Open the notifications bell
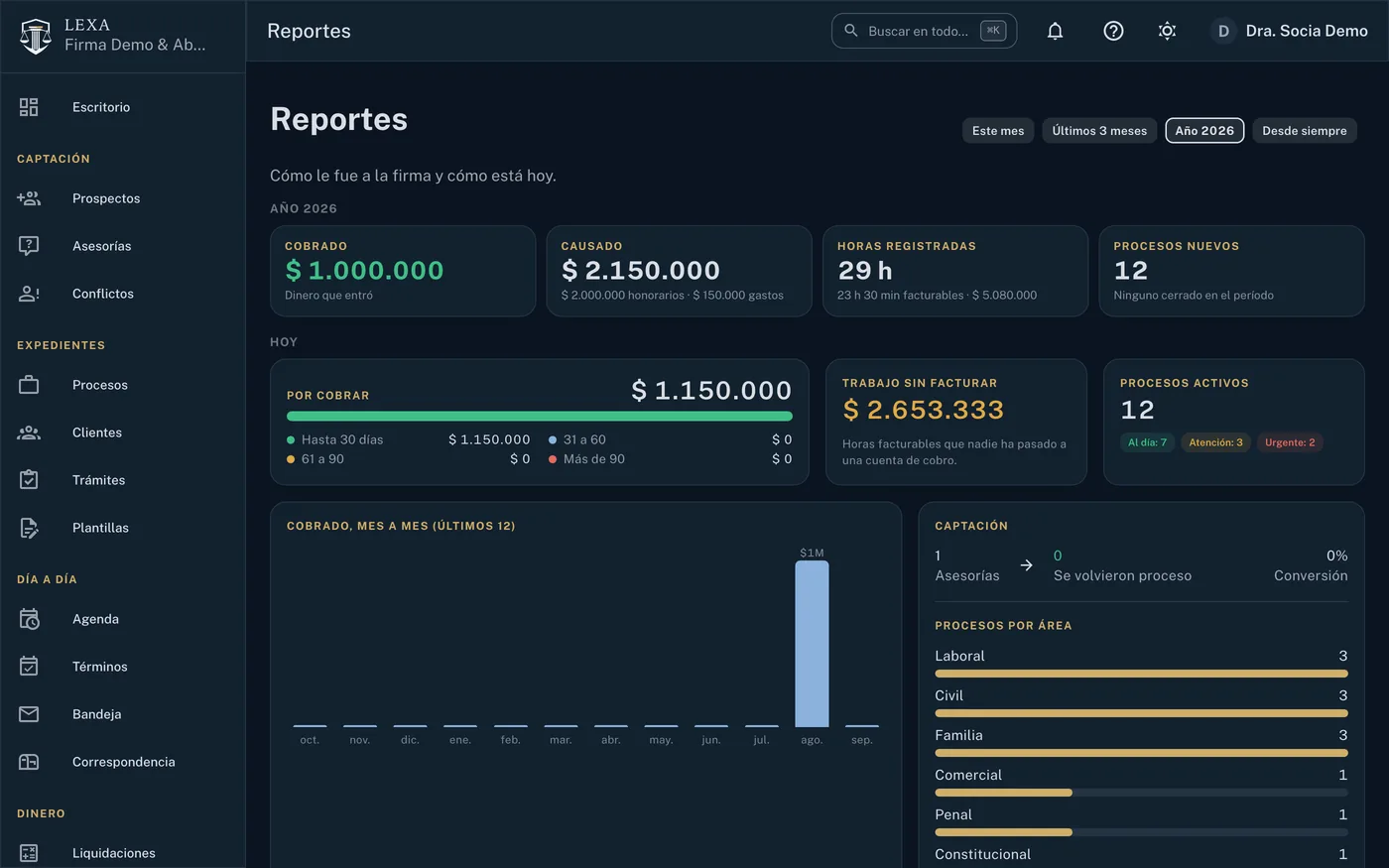Viewport: 1389px width, 868px height. 1056,31
